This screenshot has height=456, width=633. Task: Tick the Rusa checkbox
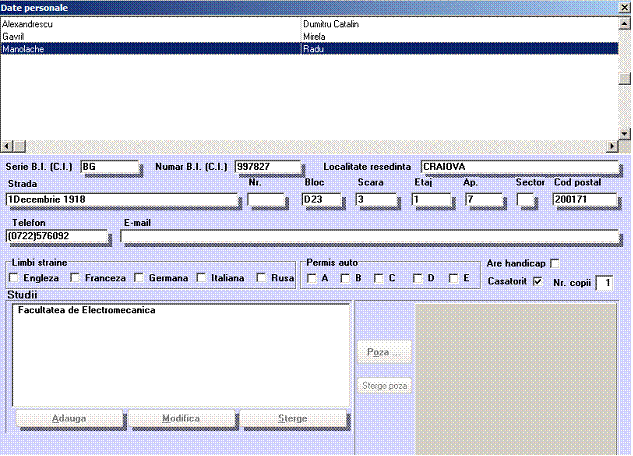[x=262, y=278]
